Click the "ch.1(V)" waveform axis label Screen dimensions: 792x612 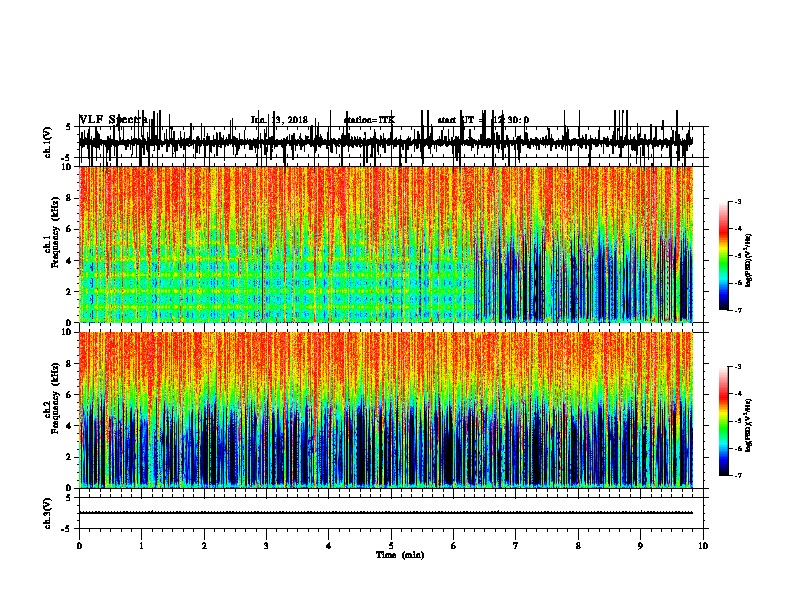(47, 142)
